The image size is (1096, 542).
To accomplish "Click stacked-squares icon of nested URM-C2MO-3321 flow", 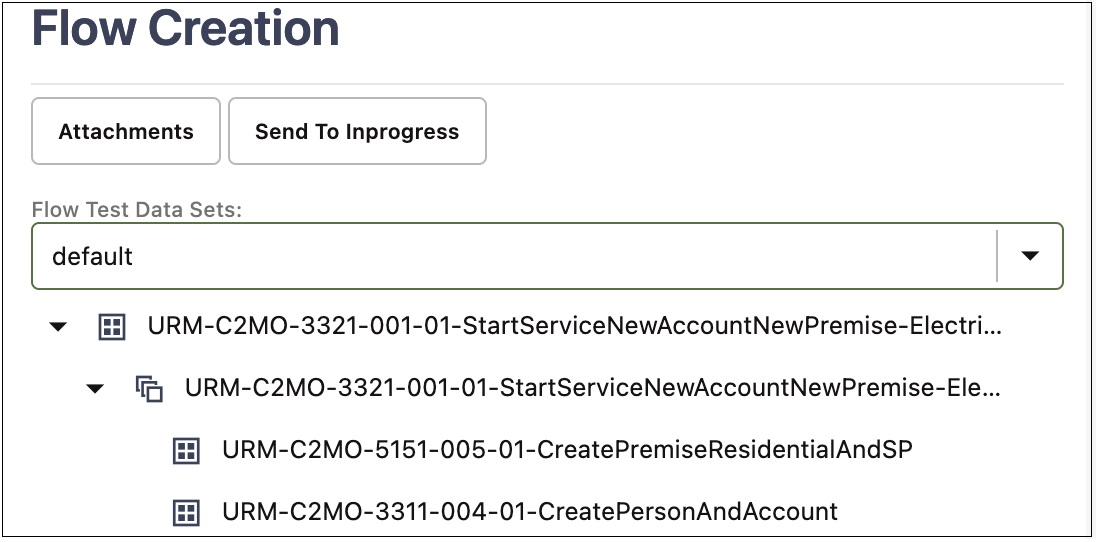I will tap(149, 388).
